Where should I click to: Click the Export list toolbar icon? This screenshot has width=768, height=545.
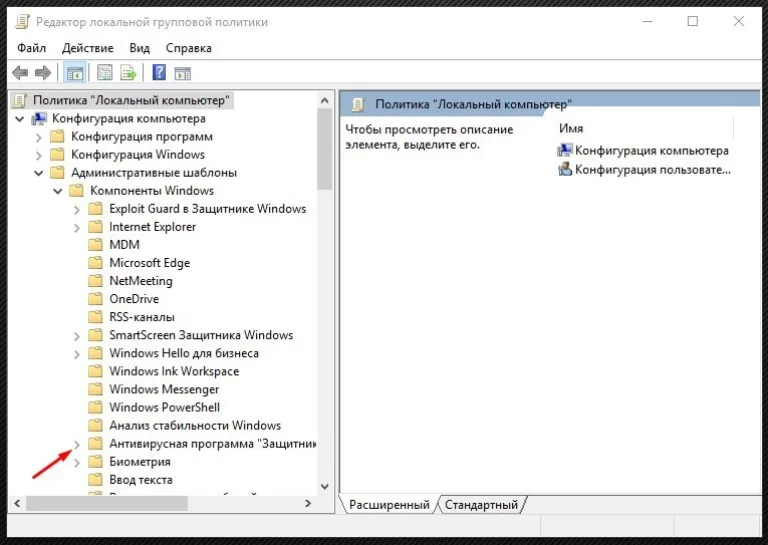click(128, 73)
